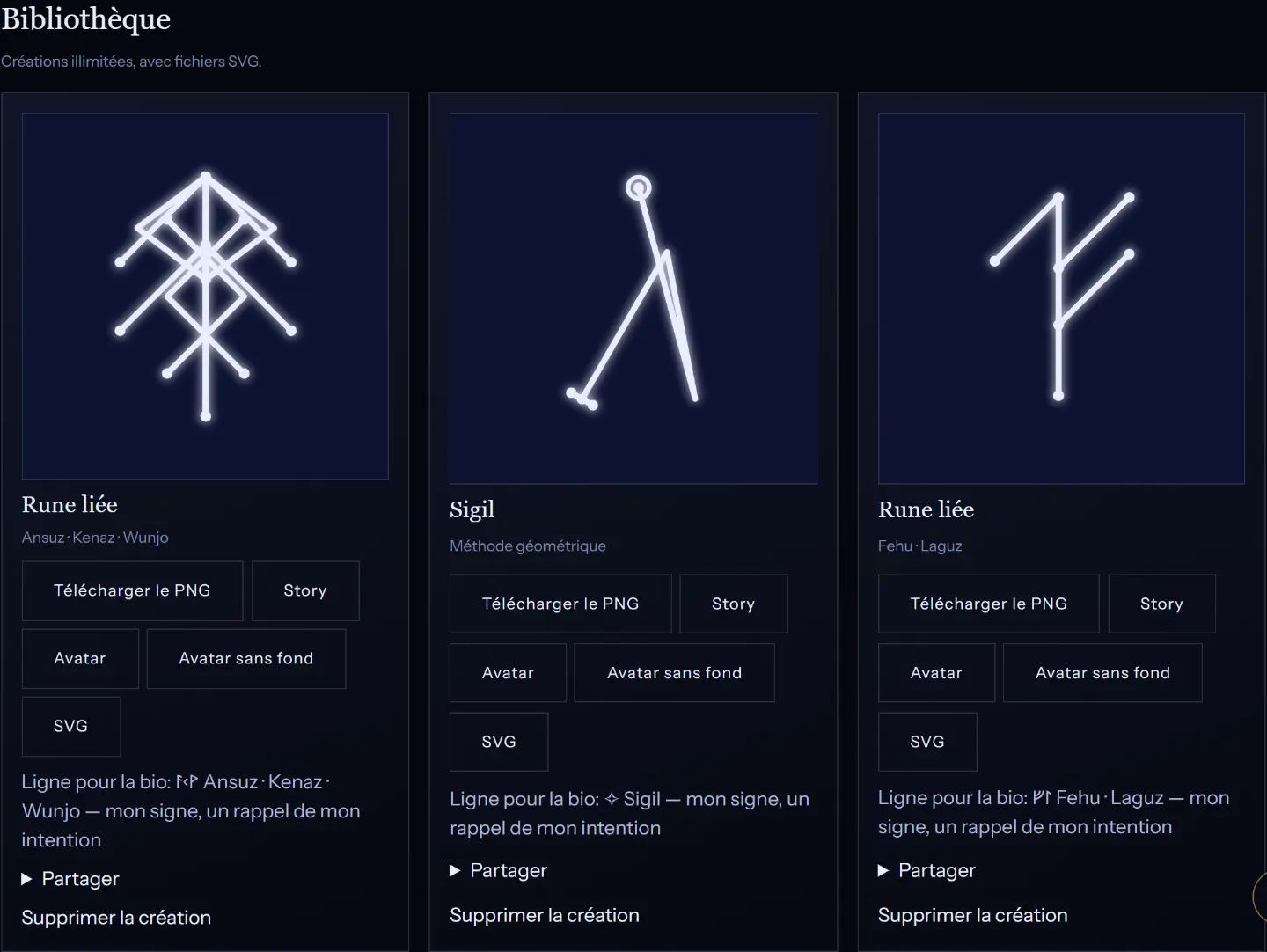Click Supprimer la création on Sigil card
This screenshot has height=952, width=1267.
click(x=545, y=915)
